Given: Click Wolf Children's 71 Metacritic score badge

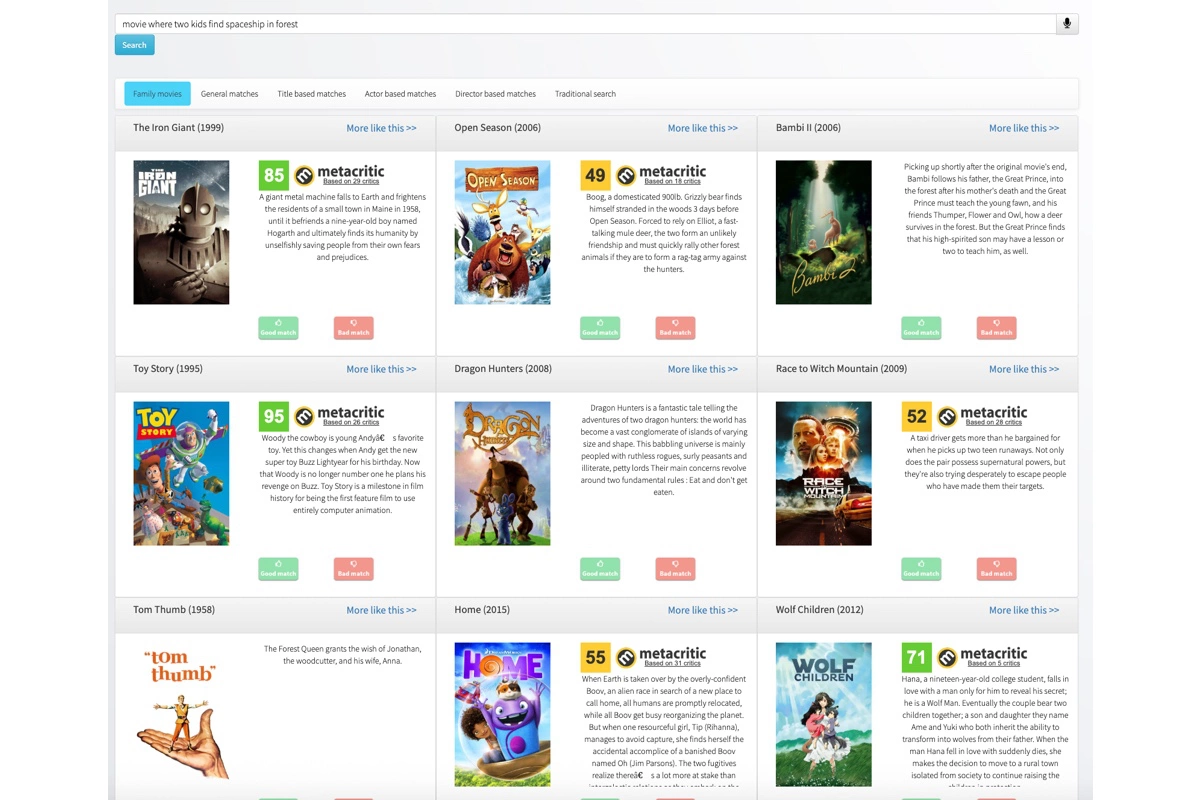Looking at the screenshot, I should click(916, 658).
